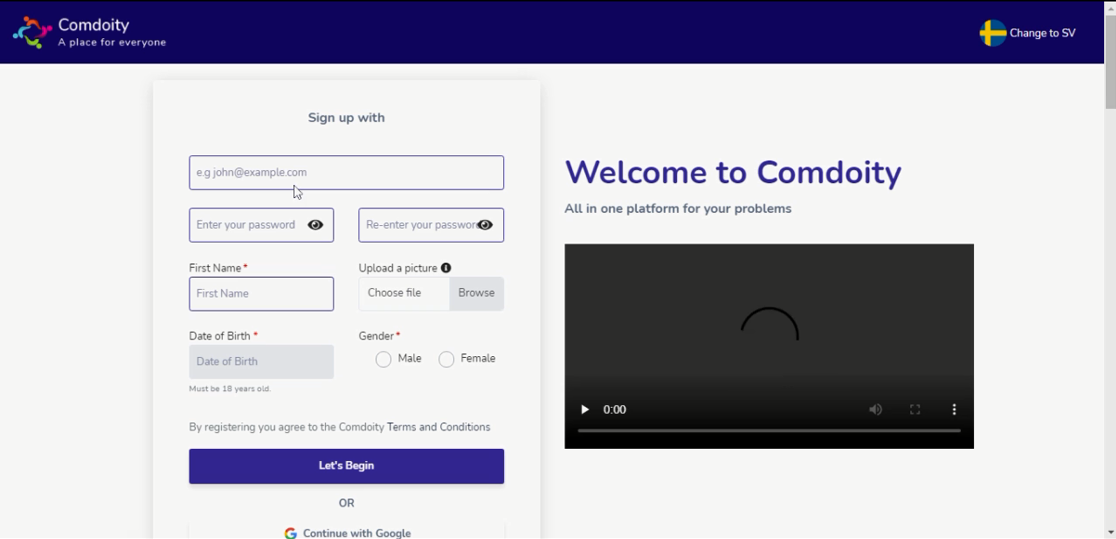The width and height of the screenshot is (1116, 539).
Task: Focus the Re-enter your password field
Action: coord(431,225)
